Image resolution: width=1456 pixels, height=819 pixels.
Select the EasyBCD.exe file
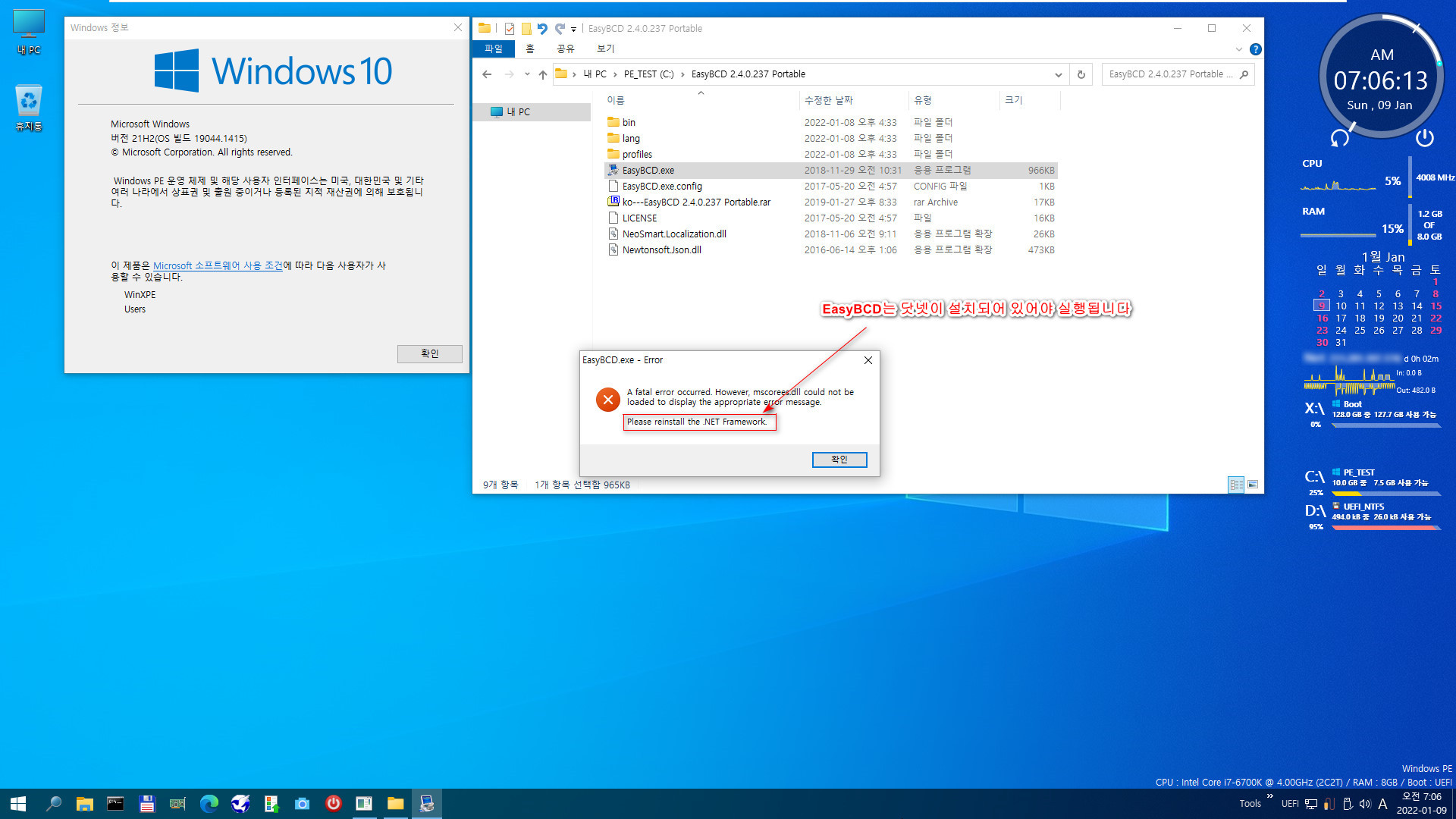click(x=830, y=170)
